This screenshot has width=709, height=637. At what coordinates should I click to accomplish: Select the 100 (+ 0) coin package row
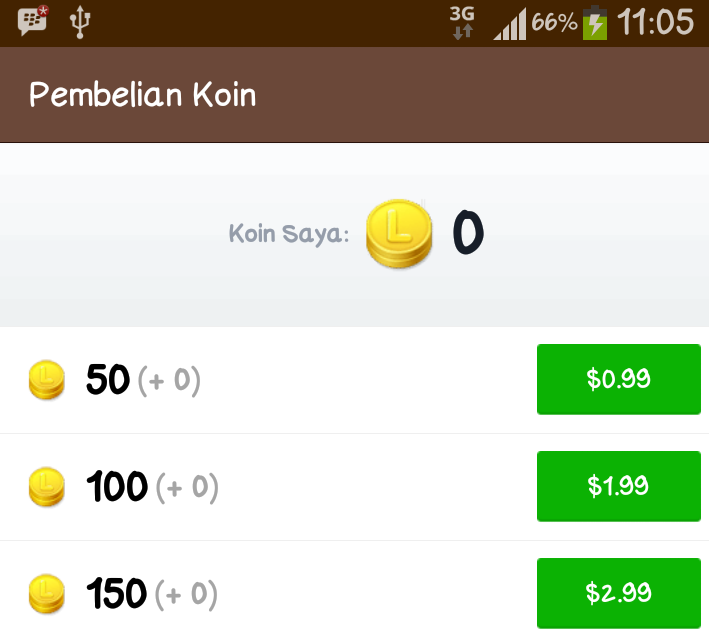pos(354,487)
